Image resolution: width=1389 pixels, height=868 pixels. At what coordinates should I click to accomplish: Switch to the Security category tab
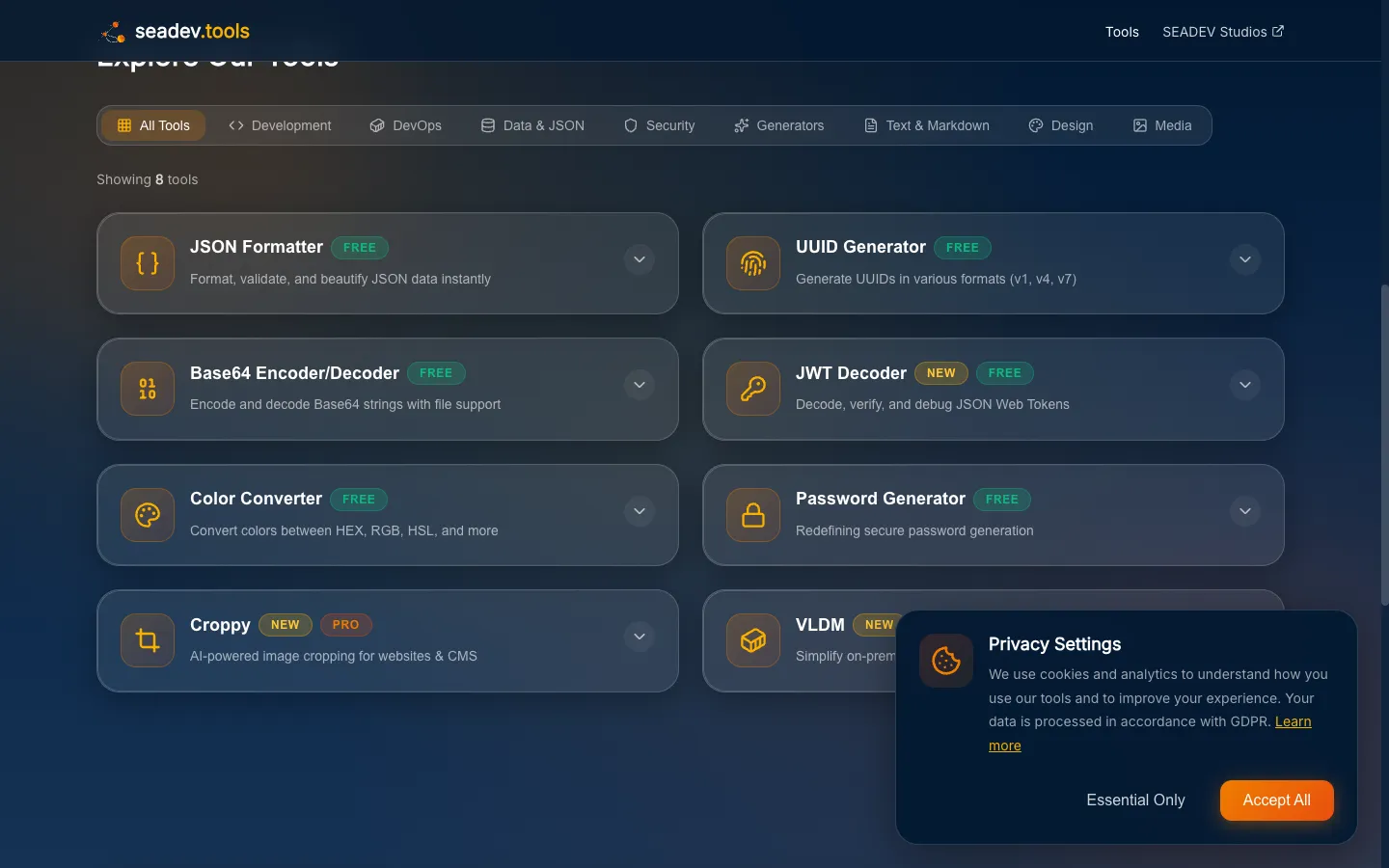[660, 125]
